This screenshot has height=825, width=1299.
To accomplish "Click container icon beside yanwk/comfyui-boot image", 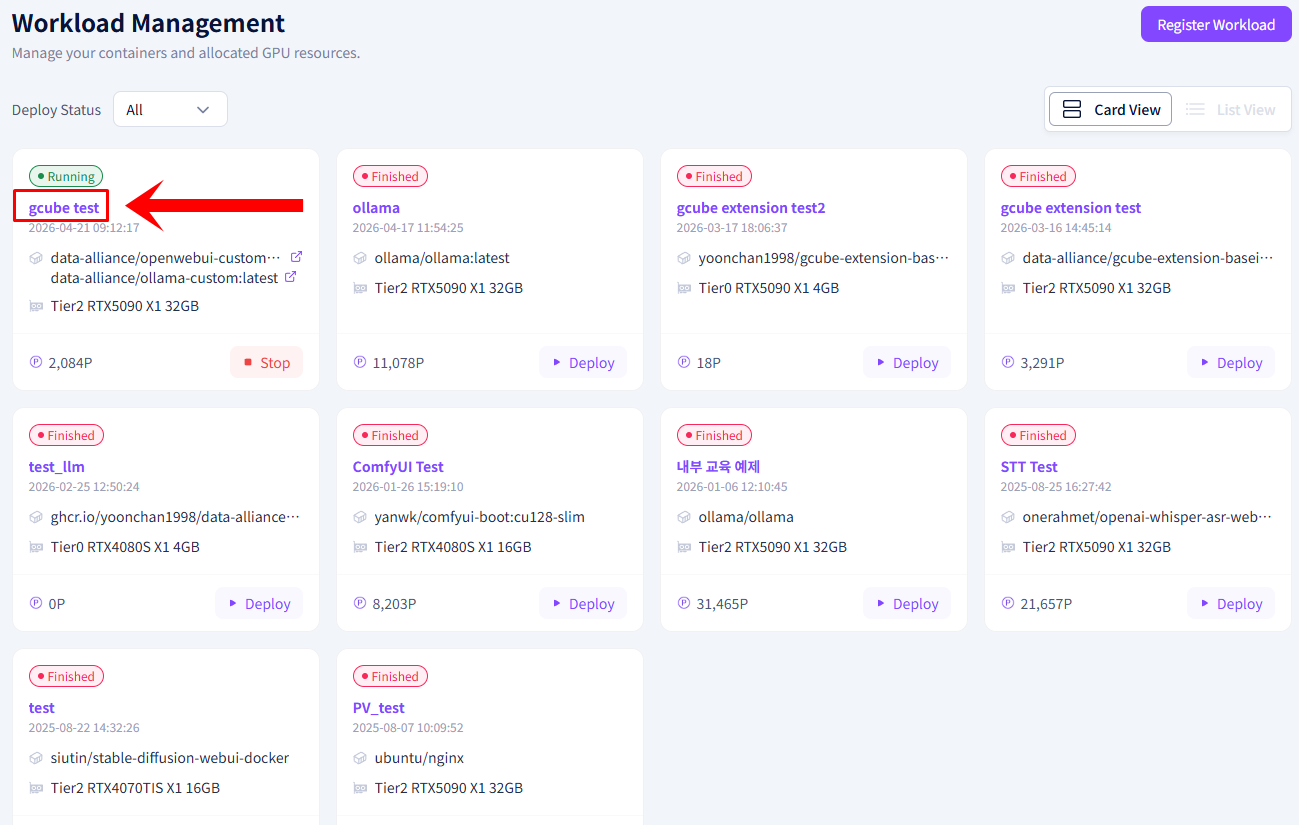I will click(360, 517).
